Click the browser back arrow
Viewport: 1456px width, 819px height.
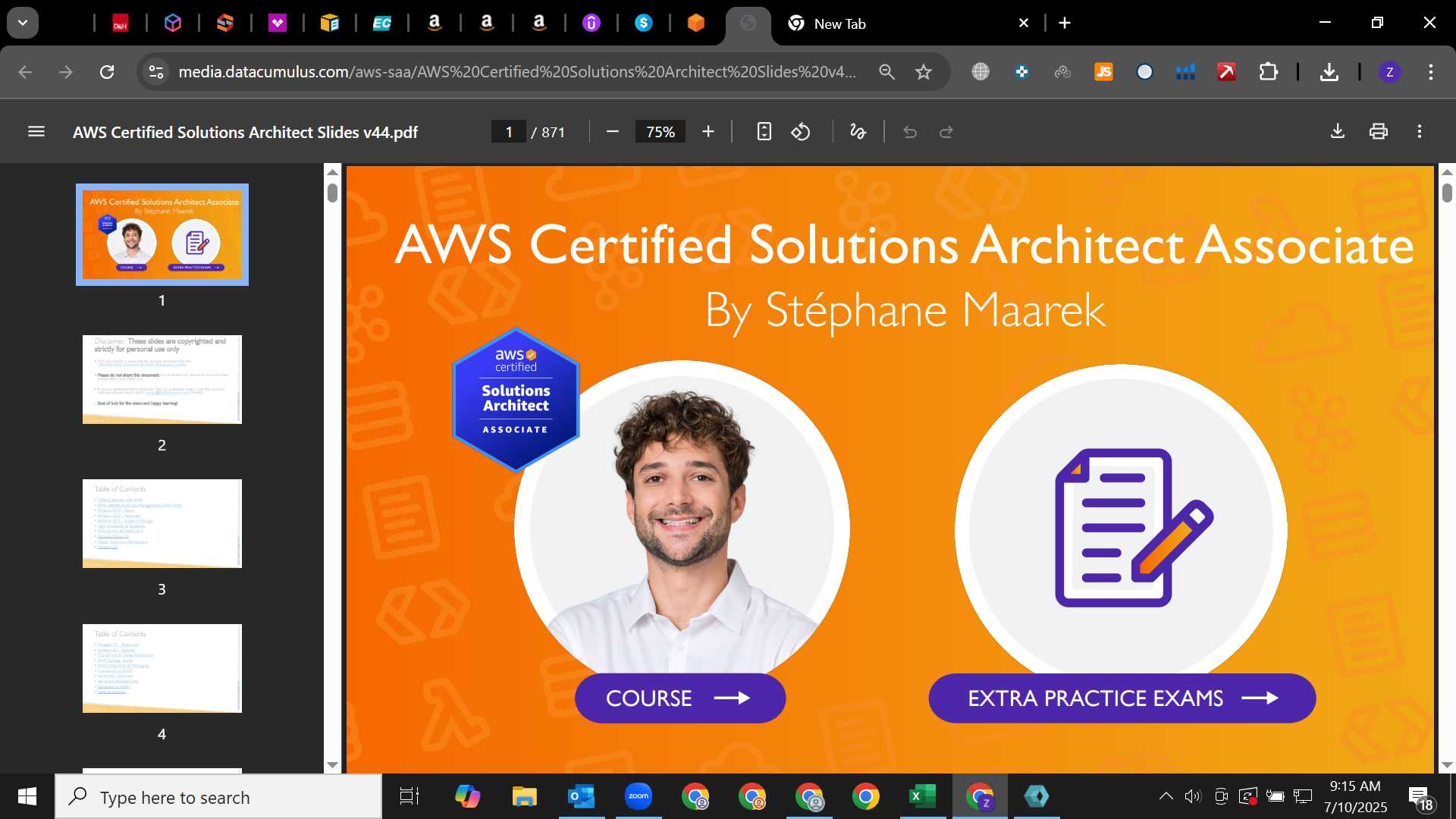pos(25,72)
